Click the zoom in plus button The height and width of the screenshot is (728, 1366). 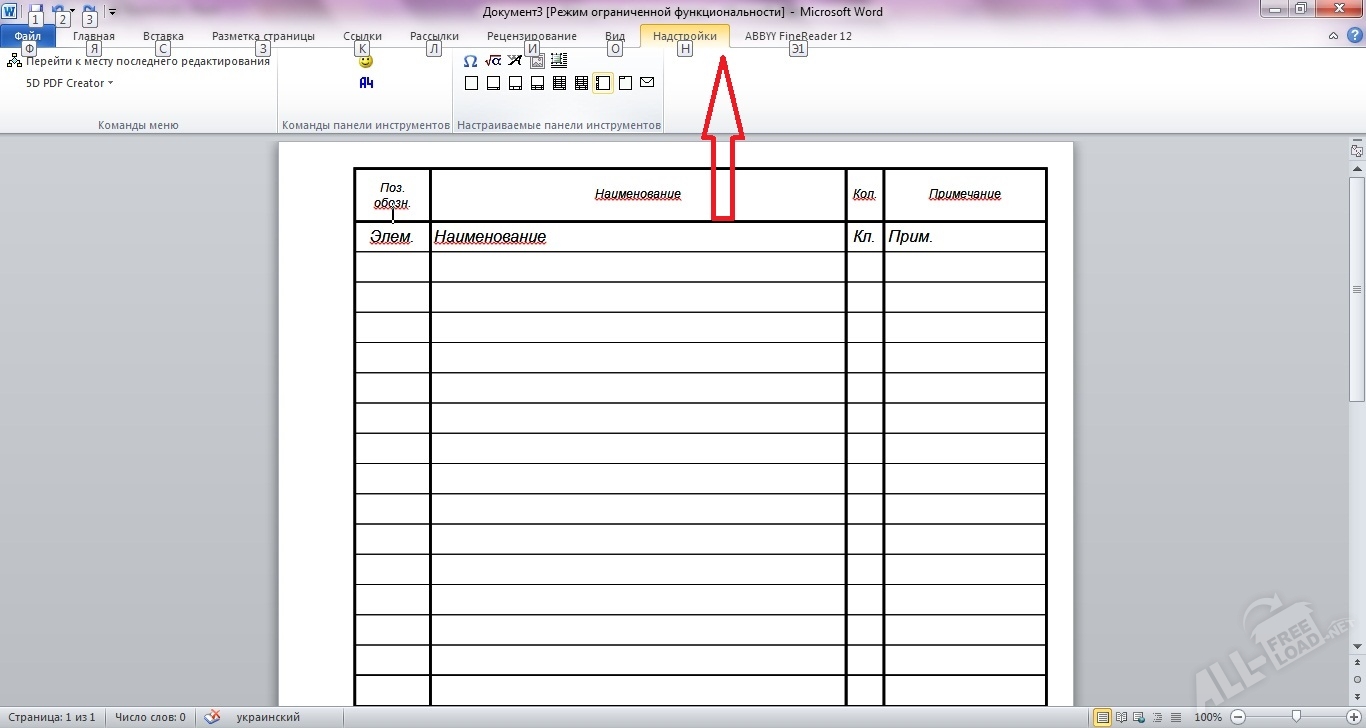click(1354, 717)
